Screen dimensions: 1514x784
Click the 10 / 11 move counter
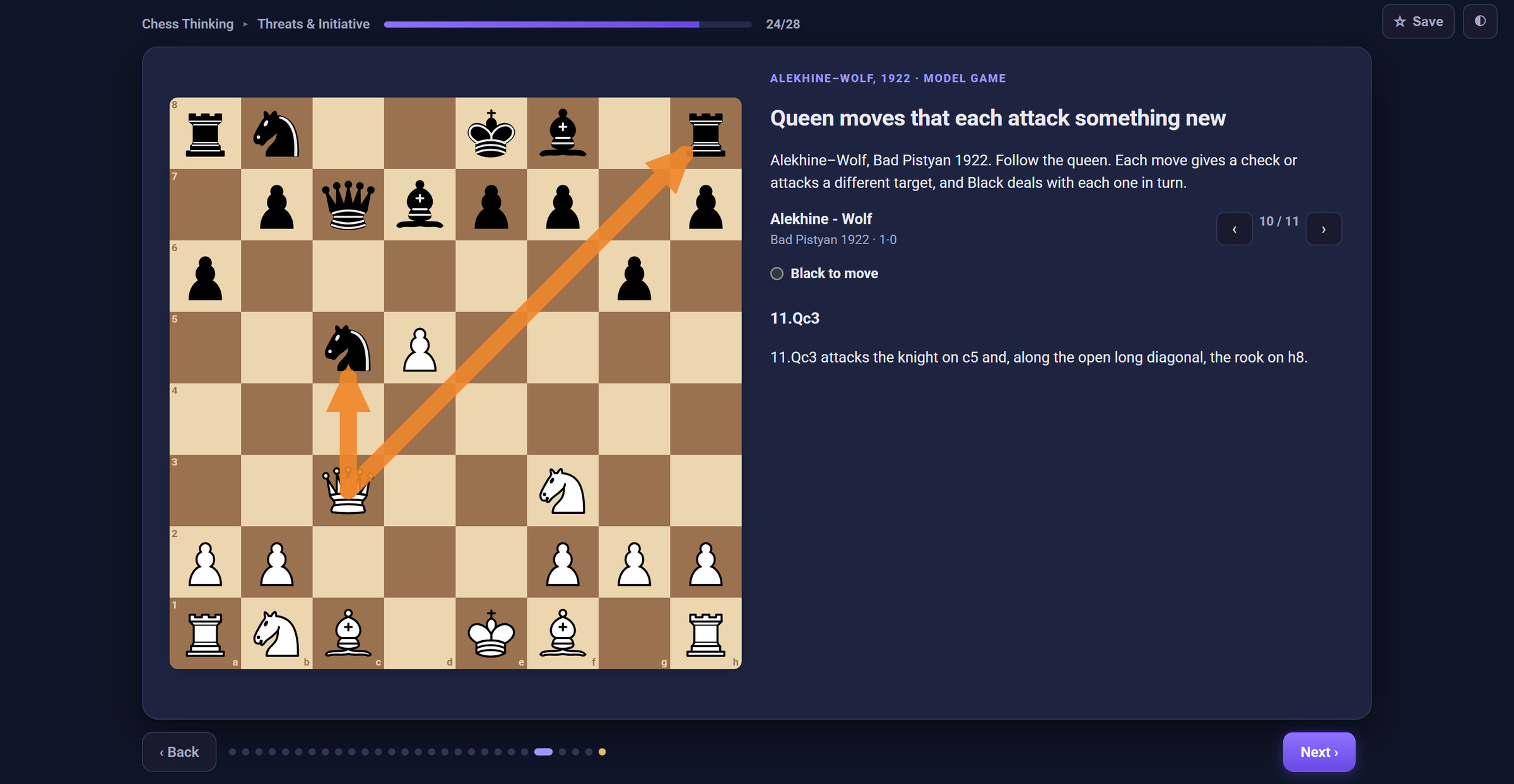coord(1279,221)
